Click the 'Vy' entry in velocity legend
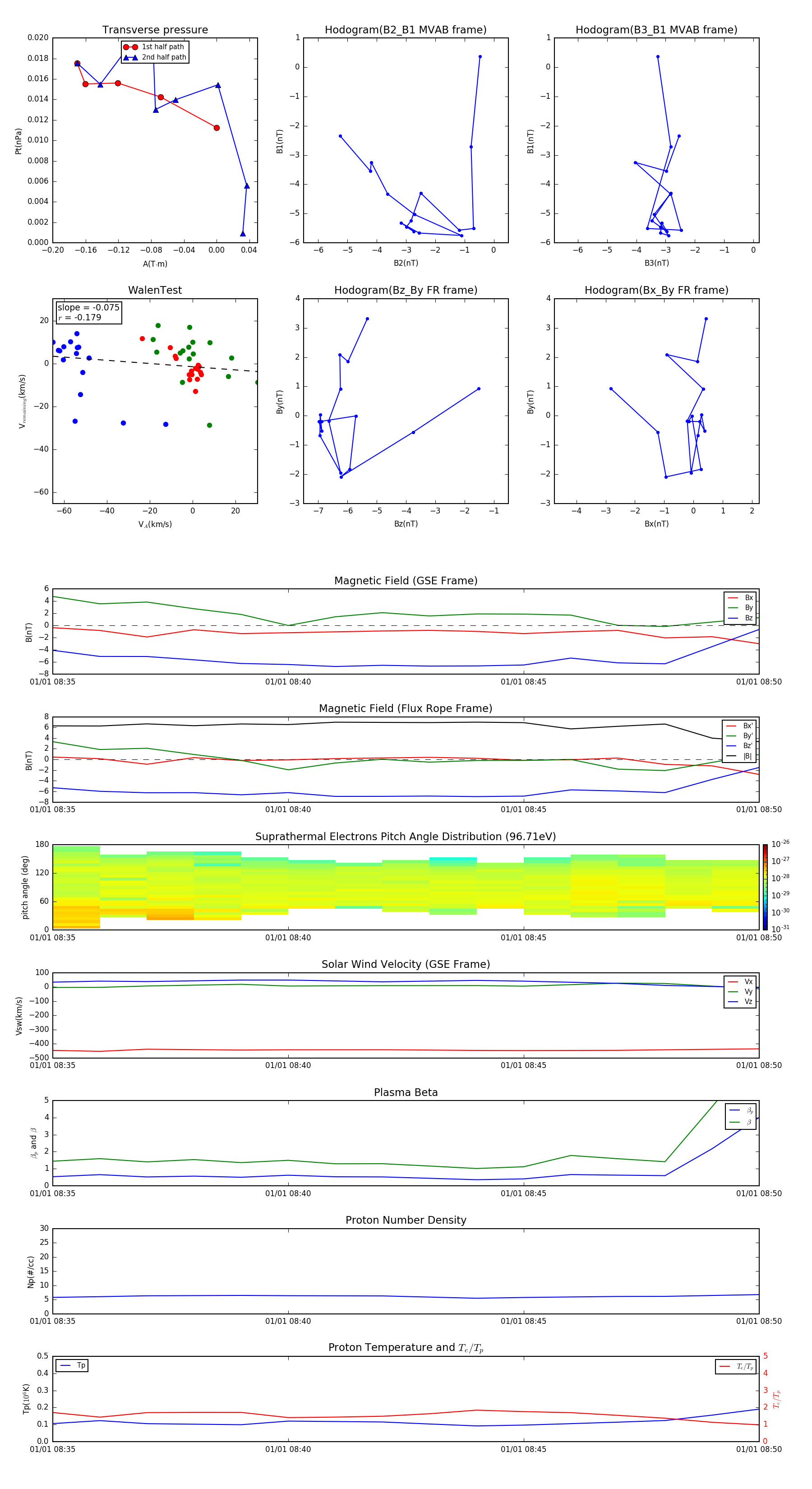The image size is (812, 1489). pyautogui.click(x=740, y=992)
